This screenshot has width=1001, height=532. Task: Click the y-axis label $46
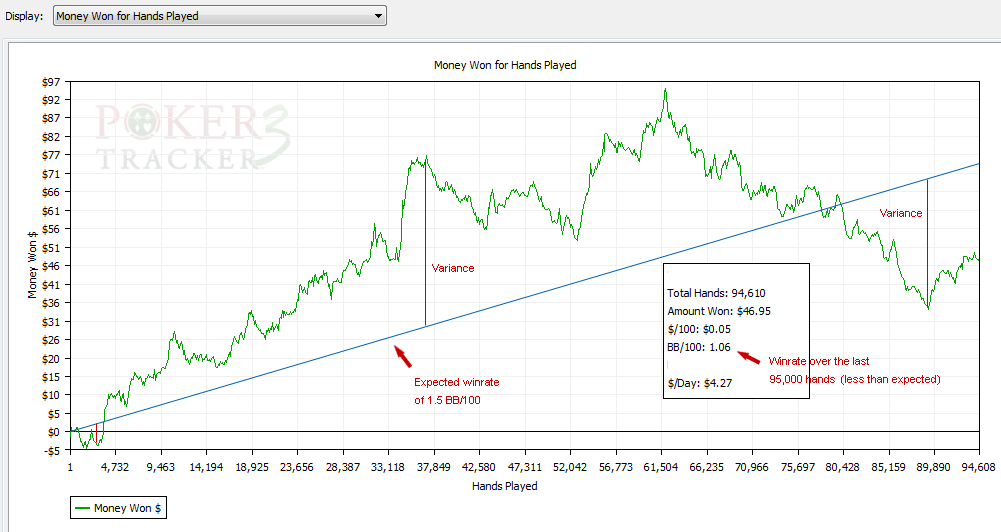[x=51, y=266]
